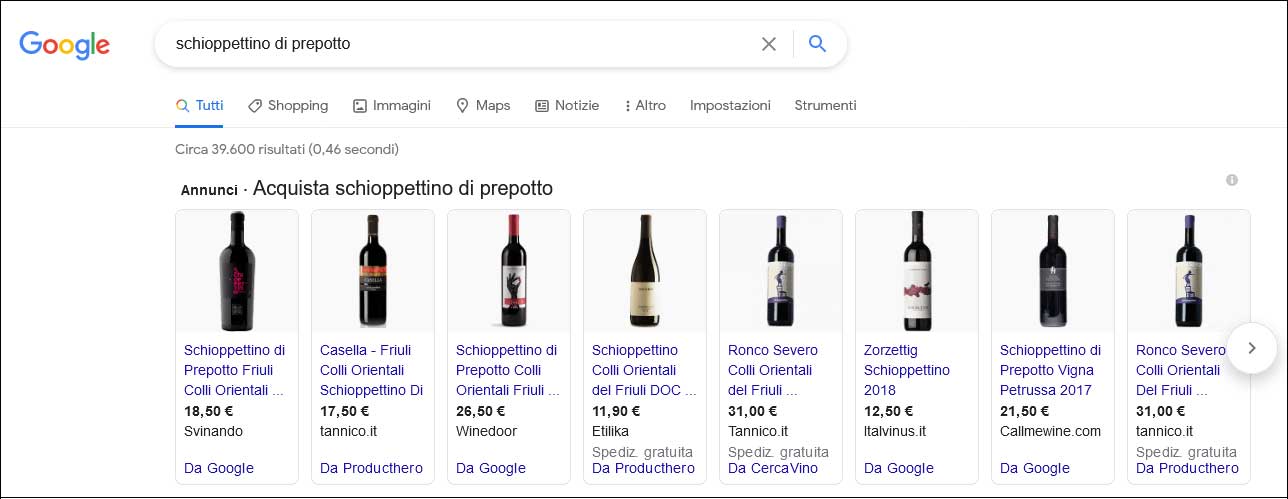Screen dimensions: 1288x499
Task: Open Casella - Friuli Colli Orientali link
Action: click(371, 370)
